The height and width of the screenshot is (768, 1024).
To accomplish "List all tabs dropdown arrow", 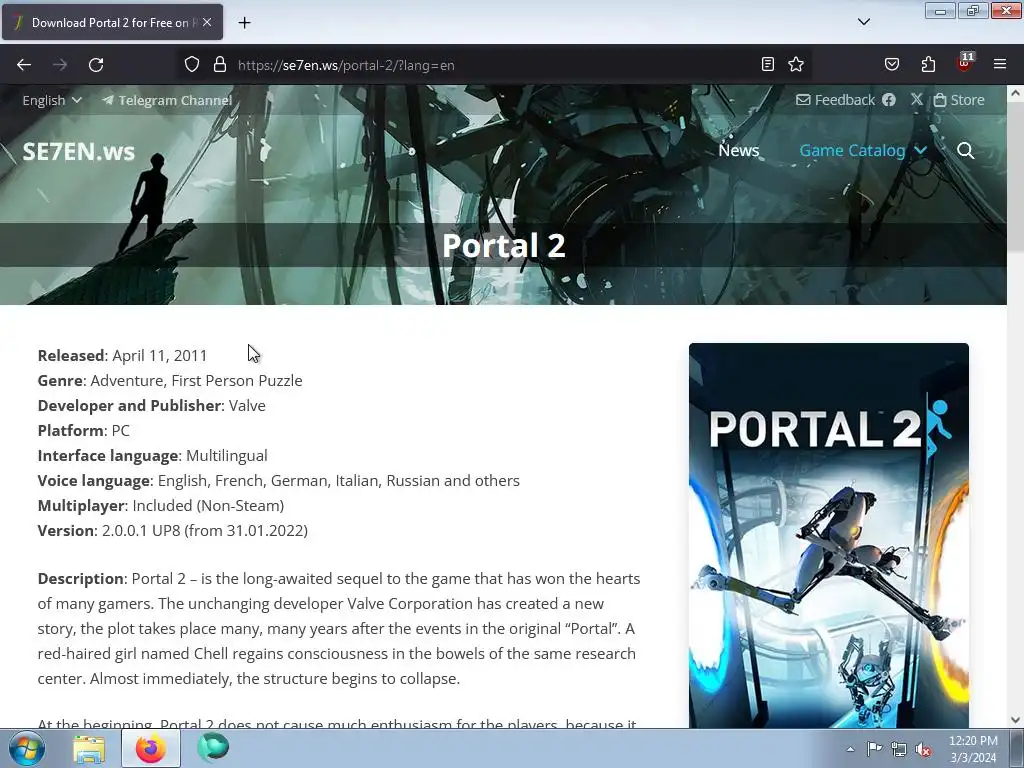I will [x=864, y=22].
